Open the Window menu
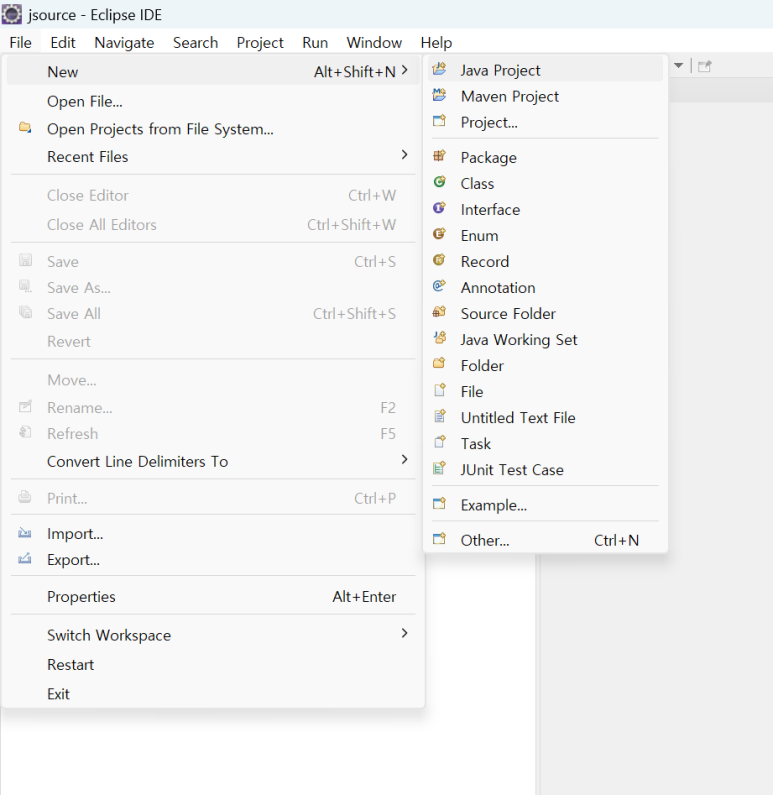The image size is (773, 795). (x=374, y=43)
